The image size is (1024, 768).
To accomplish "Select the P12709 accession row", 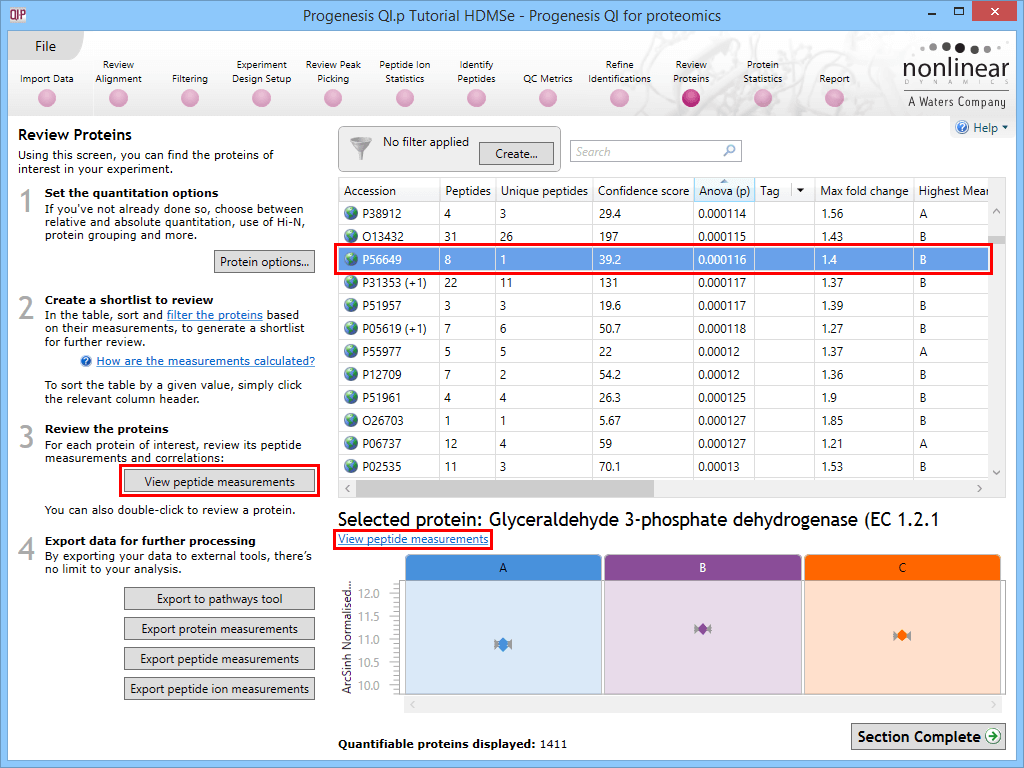I will click(663, 374).
